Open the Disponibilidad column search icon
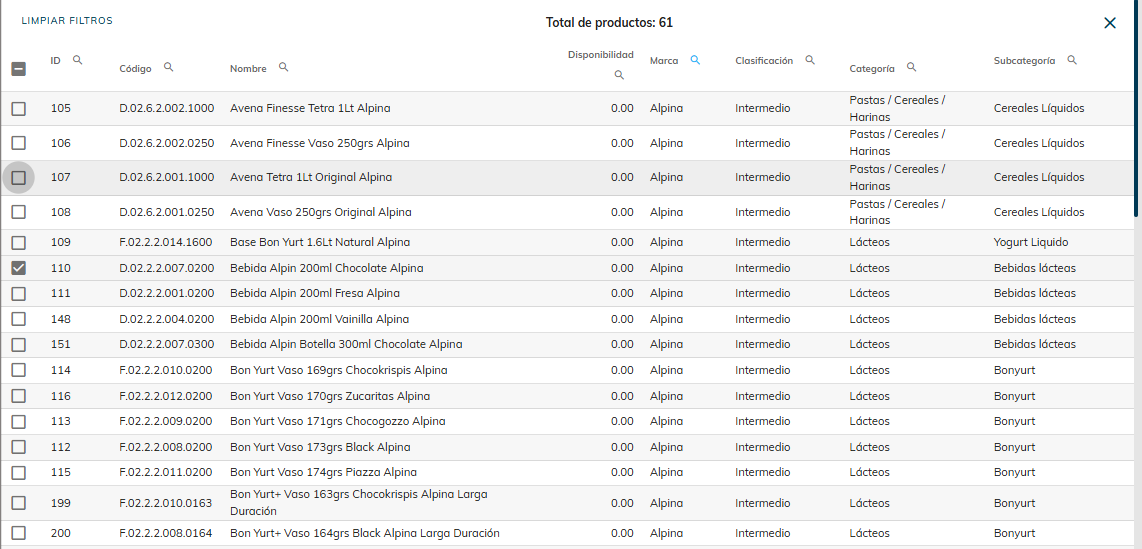Image resolution: width=1142 pixels, height=549 pixels. click(x=619, y=75)
